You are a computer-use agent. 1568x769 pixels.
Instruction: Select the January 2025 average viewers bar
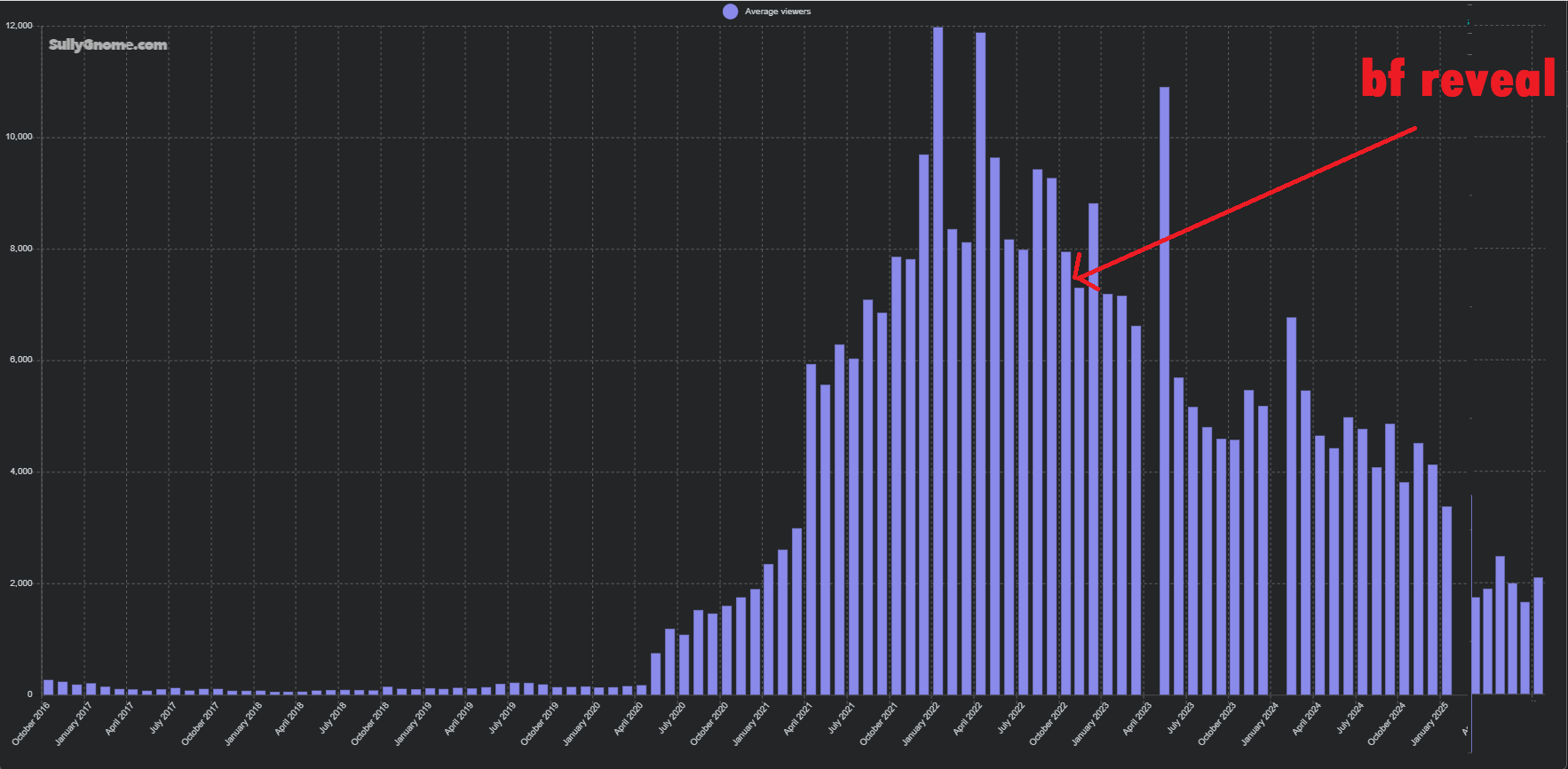tap(1446, 601)
